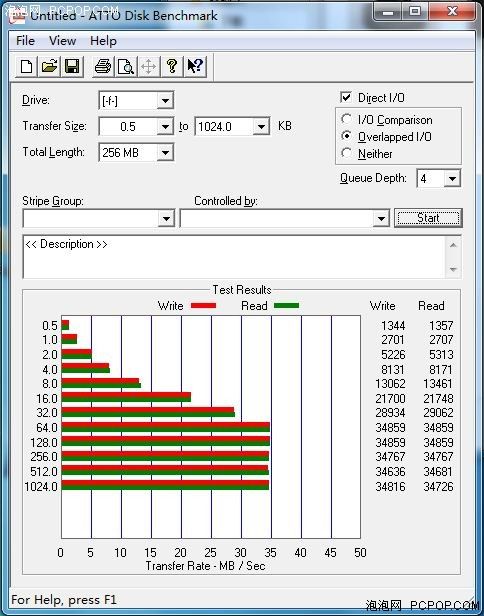
Task: Expand the Queue Depth dropdown
Action: click(x=452, y=179)
